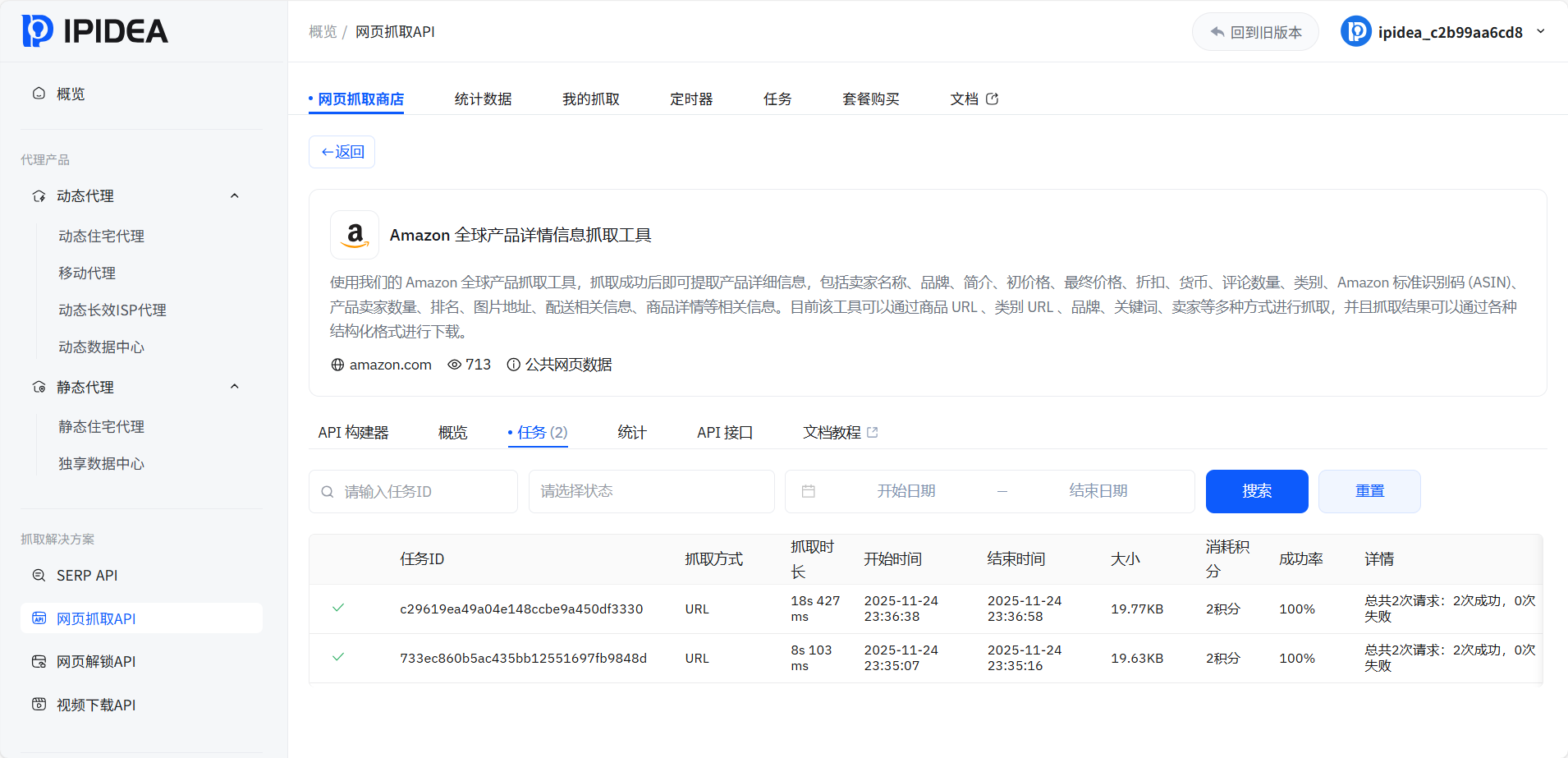Open 动态数据中心
The image size is (1568, 758).
pos(101,347)
